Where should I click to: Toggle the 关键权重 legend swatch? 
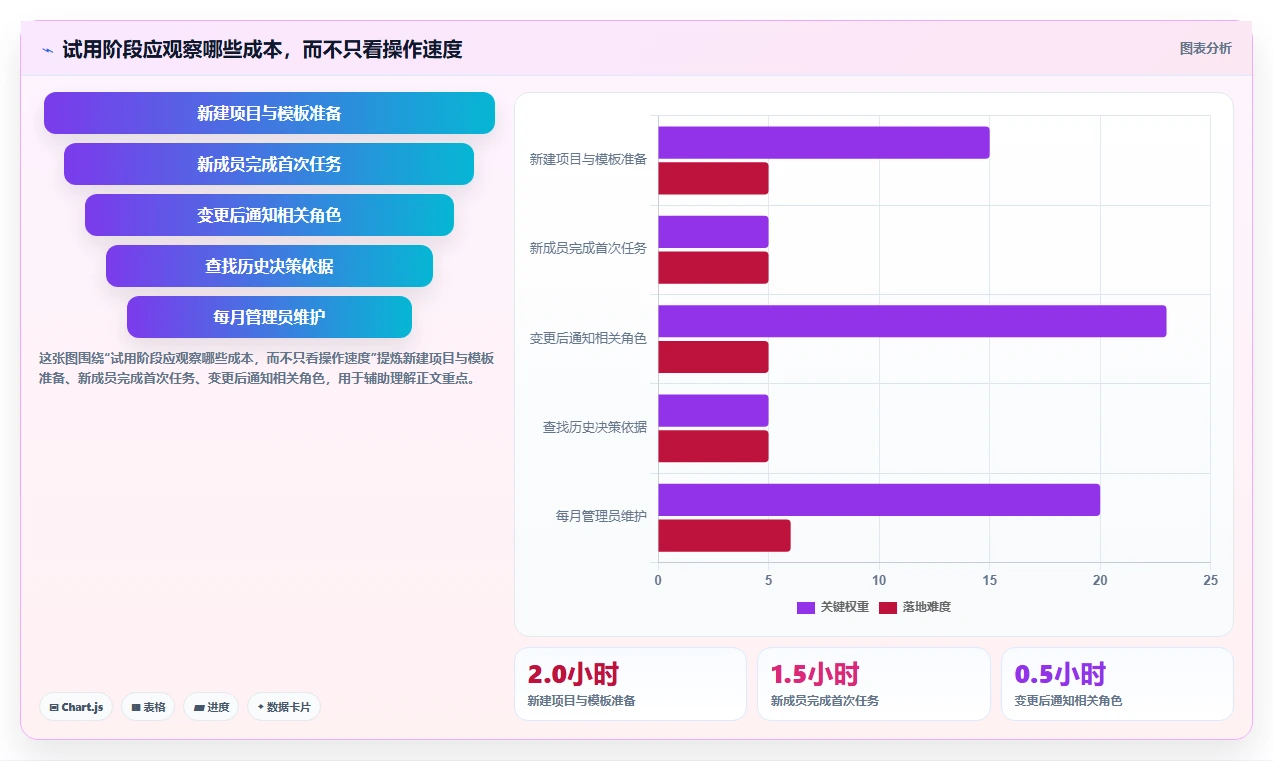point(806,607)
